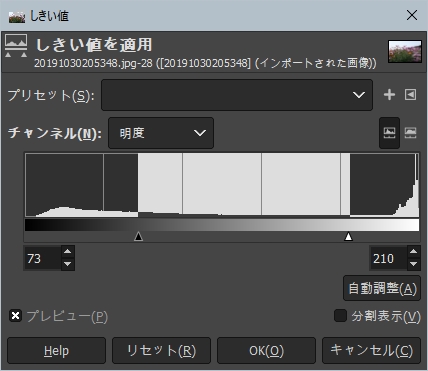The width and height of the screenshot is (428, 371).
Task: Enable the 分割表示 checkbox
Action: [340, 315]
